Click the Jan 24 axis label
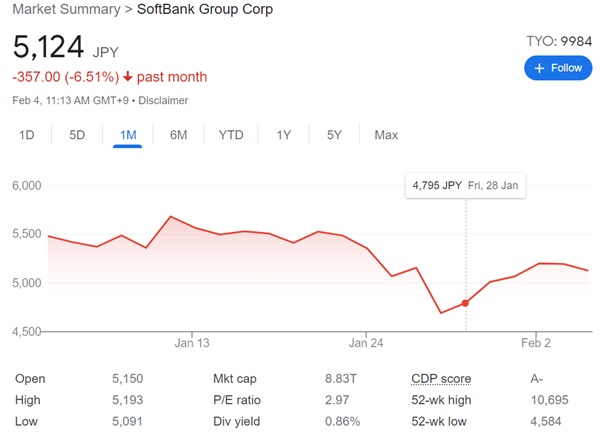The height and width of the screenshot is (442, 600). [x=366, y=343]
